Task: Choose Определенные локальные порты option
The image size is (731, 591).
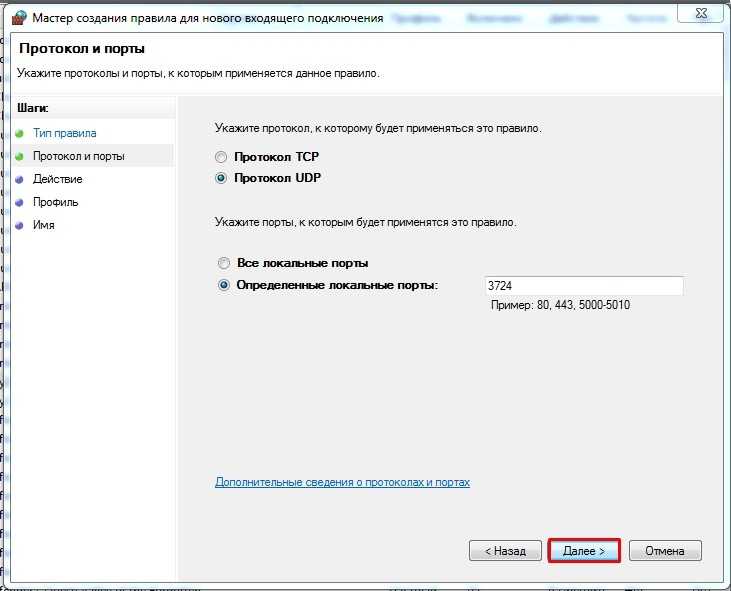Action: tap(224, 285)
